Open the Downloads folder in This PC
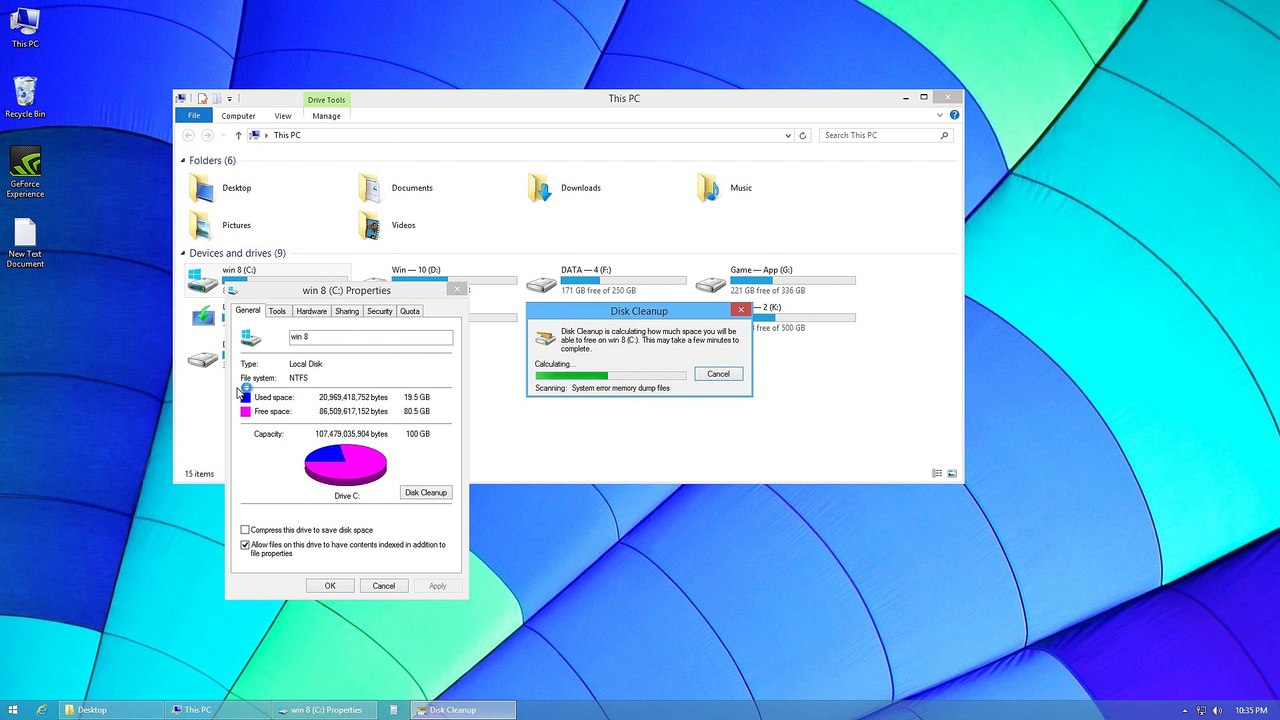The height and width of the screenshot is (720, 1280). [565, 188]
